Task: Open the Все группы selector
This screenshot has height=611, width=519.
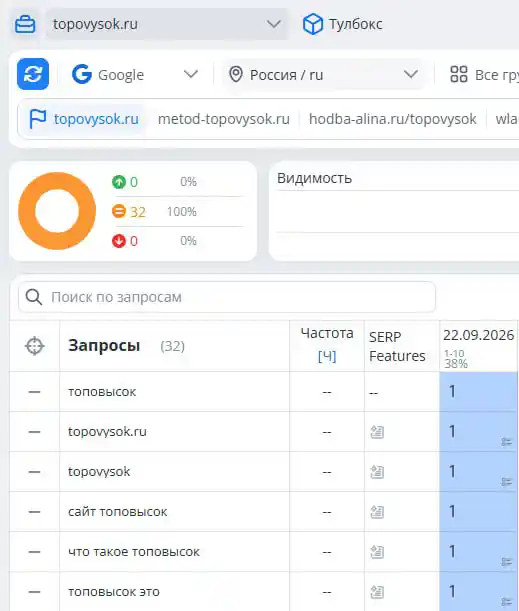Action: pos(484,74)
